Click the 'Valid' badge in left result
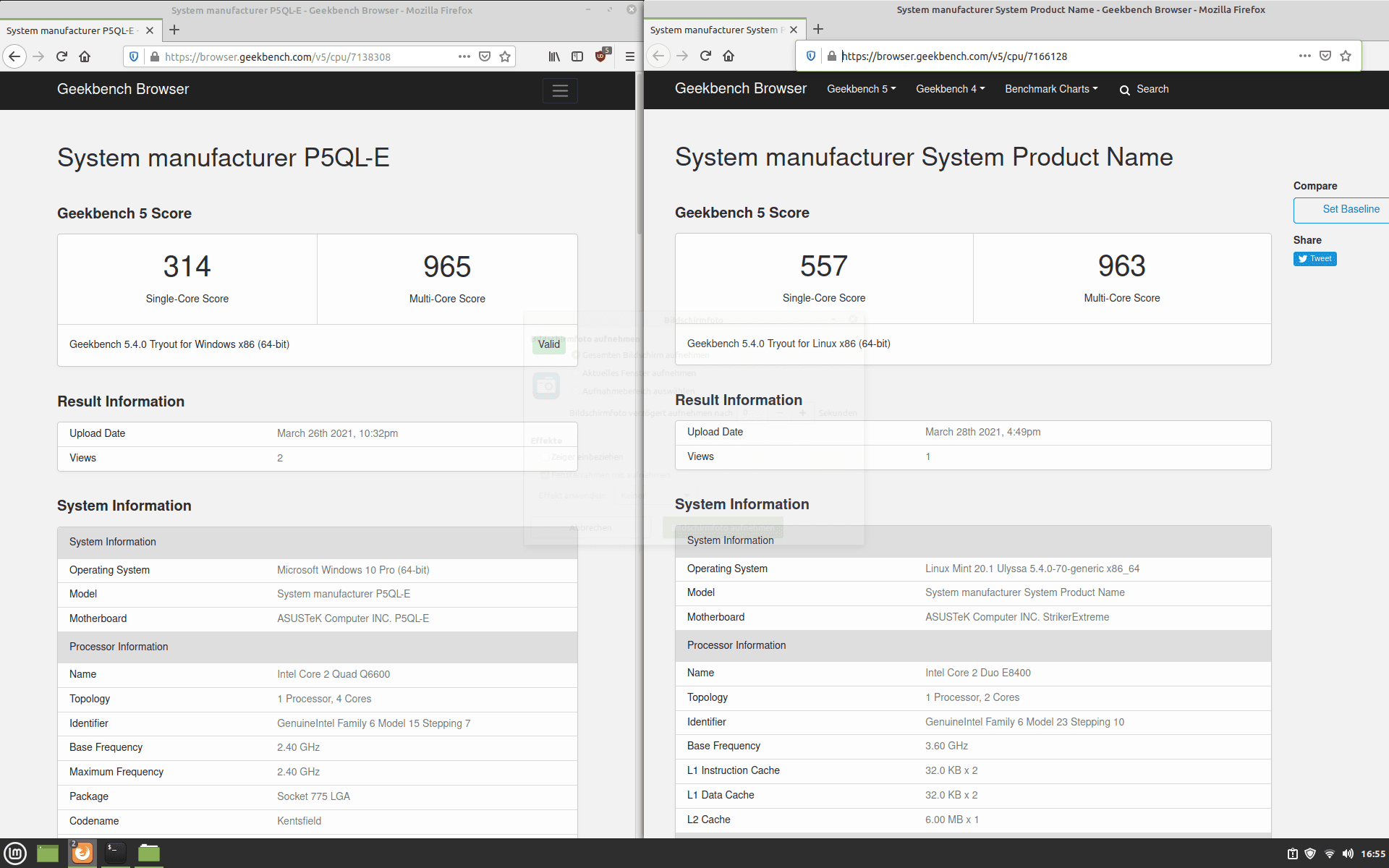Viewport: 1389px width, 868px height. [x=549, y=344]
